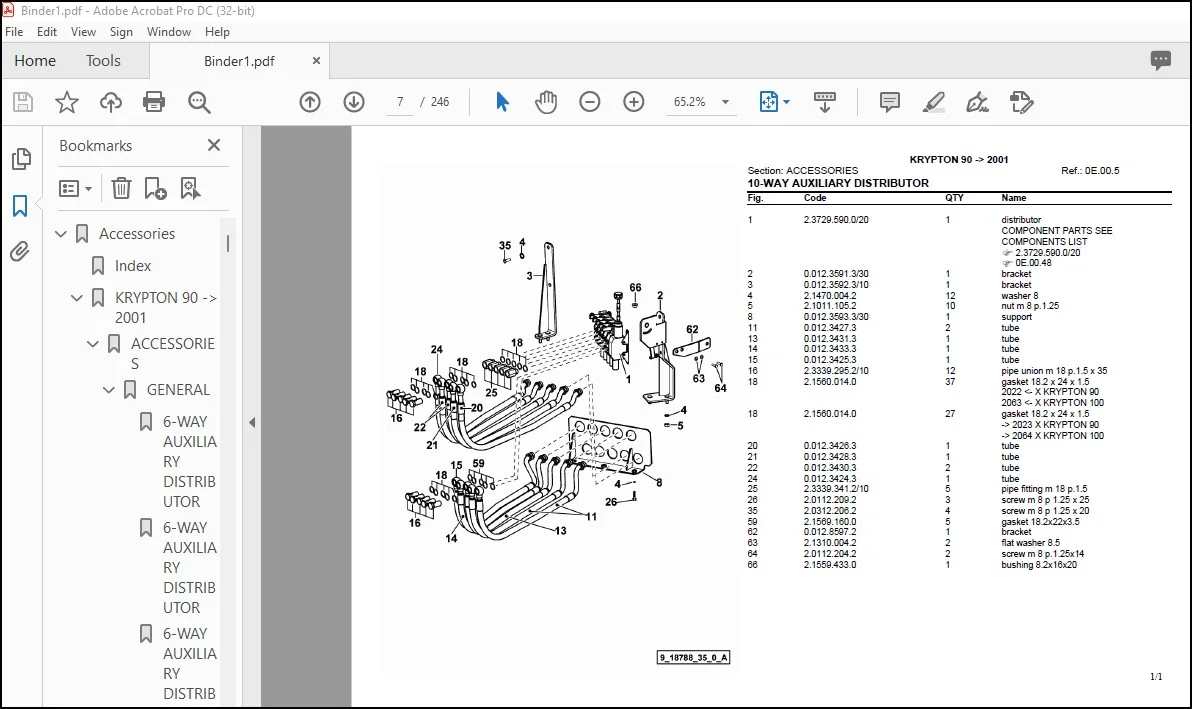Click the scrolling mode keyboard icon
Viewport: 1192px width, 709px height.
825,102
